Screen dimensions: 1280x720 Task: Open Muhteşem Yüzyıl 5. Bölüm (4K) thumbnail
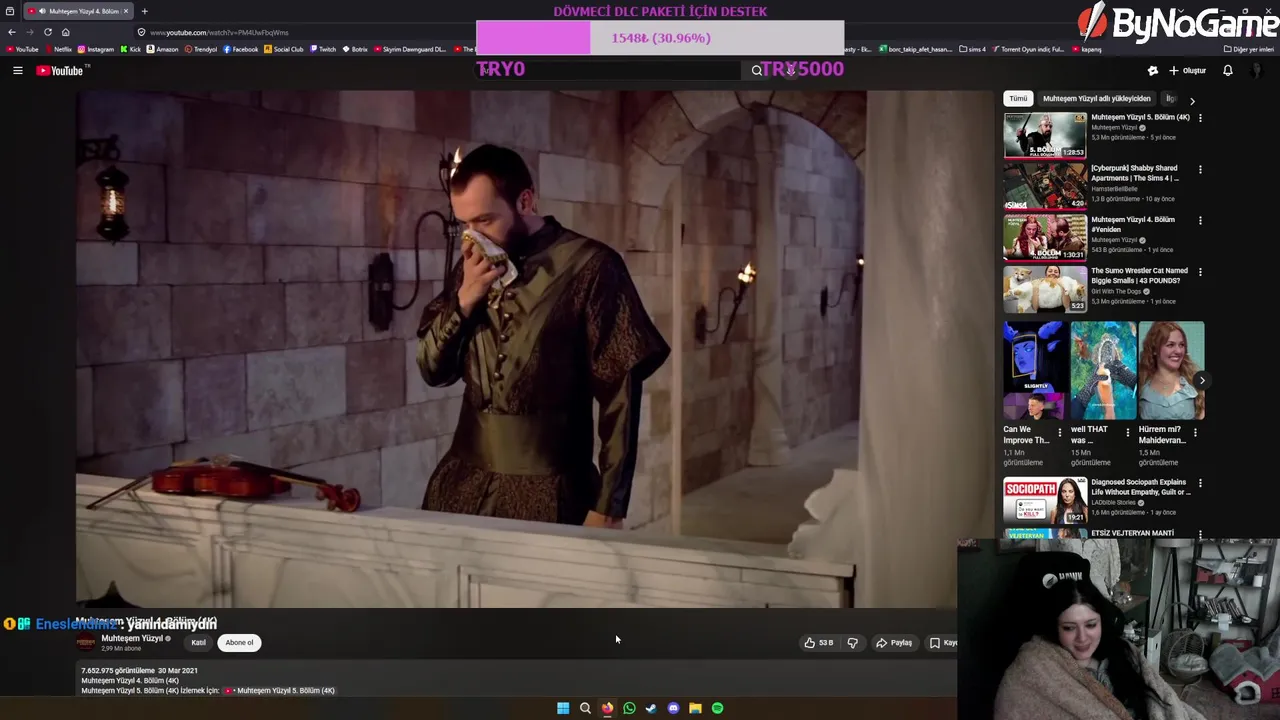pos(1045,135)
